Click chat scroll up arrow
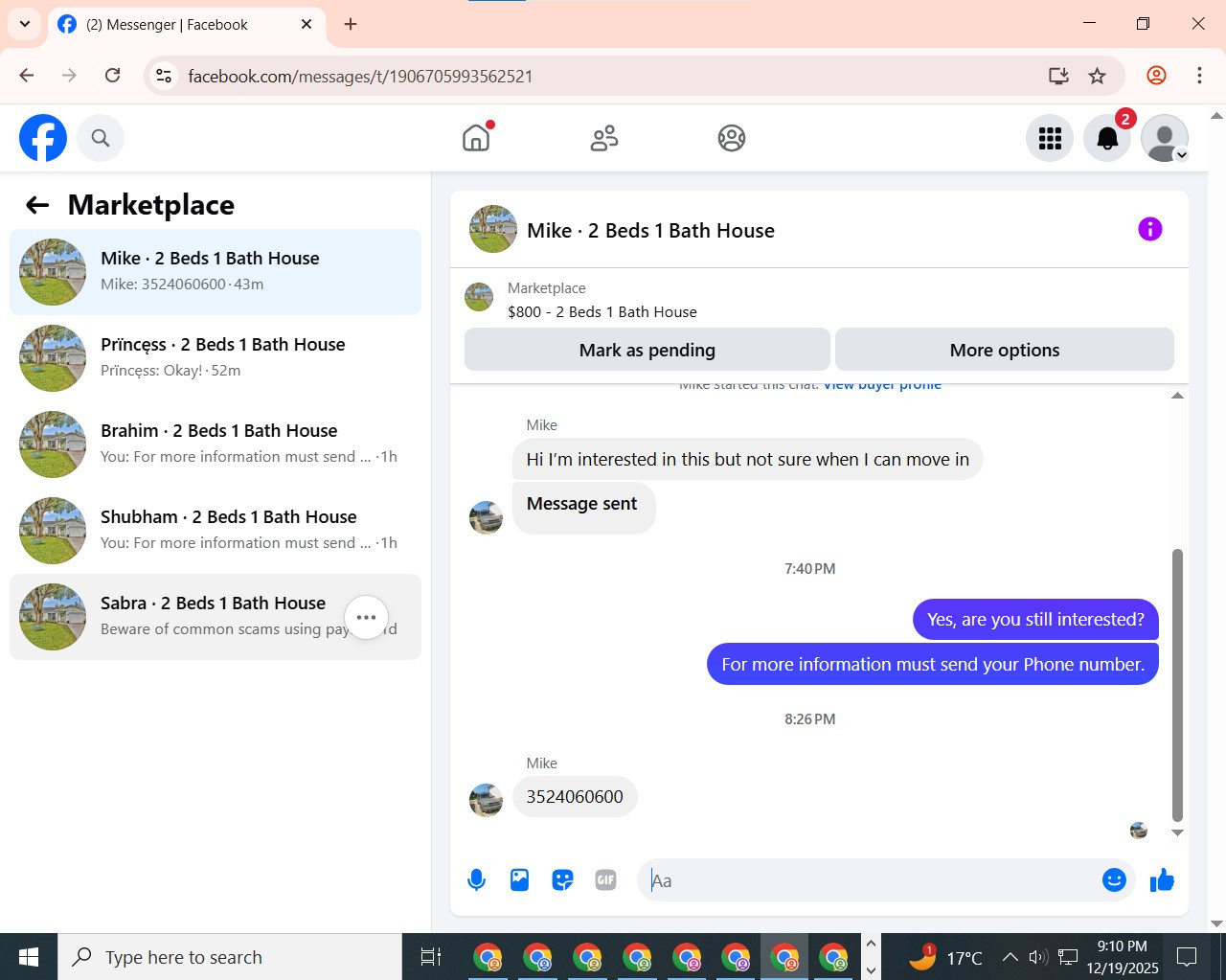 1178,395
